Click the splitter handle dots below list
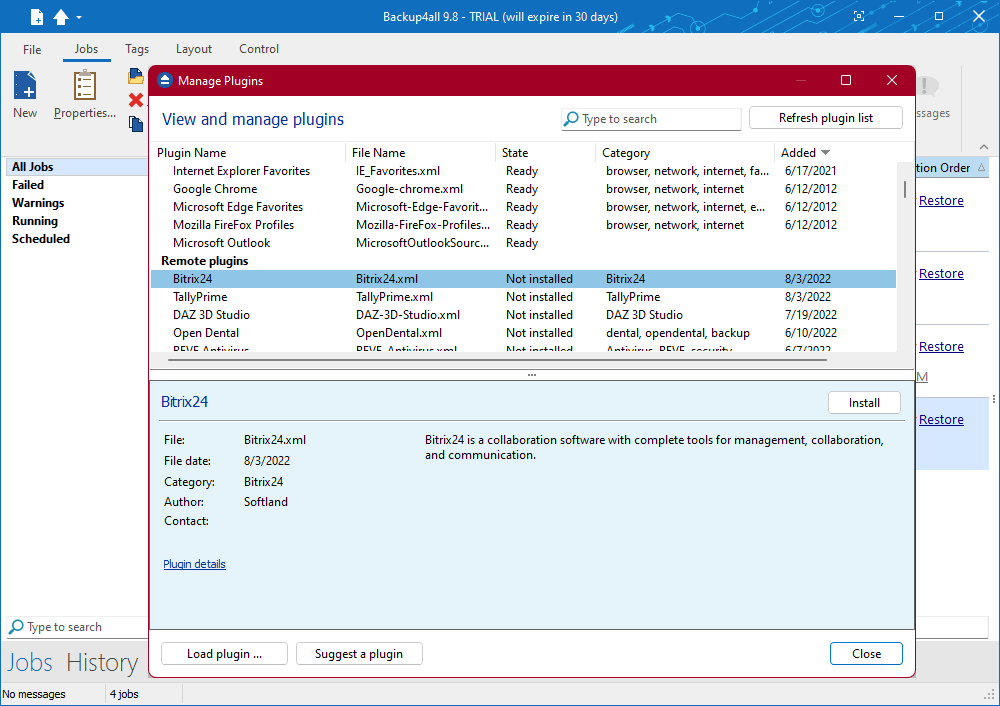 point(532,375)
